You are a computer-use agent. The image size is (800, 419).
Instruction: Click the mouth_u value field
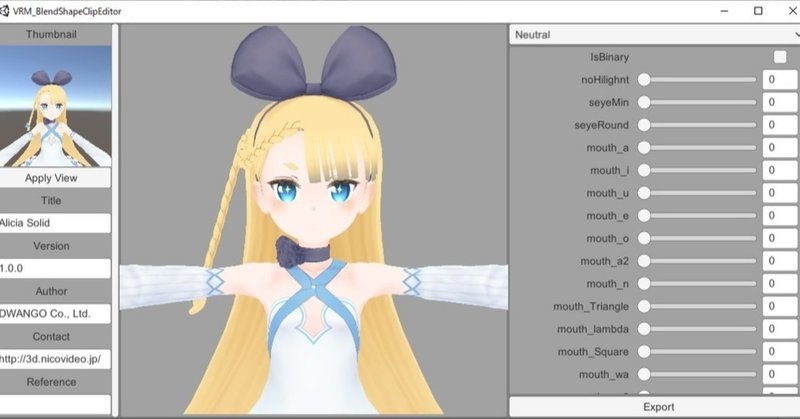coord(780,193)
